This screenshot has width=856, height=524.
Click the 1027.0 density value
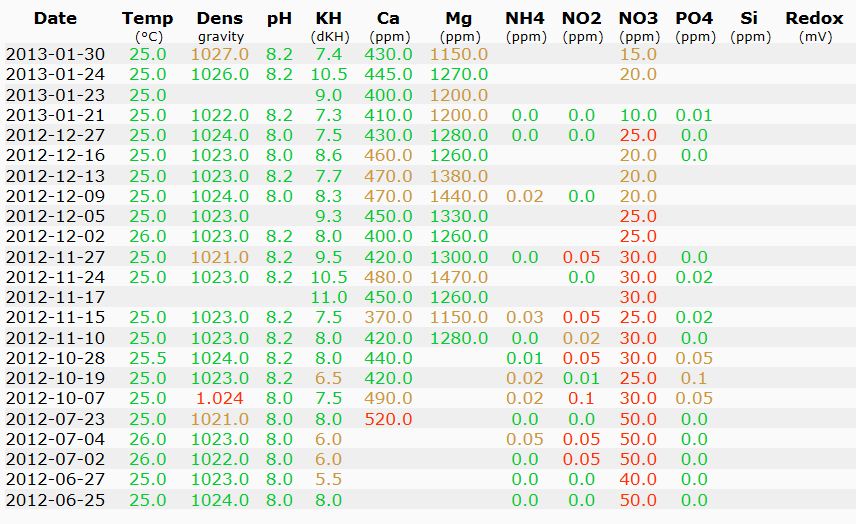(221, 54)
